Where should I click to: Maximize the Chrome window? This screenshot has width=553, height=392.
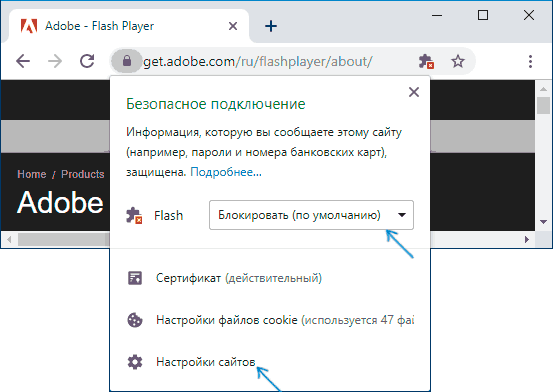[483, 15]
